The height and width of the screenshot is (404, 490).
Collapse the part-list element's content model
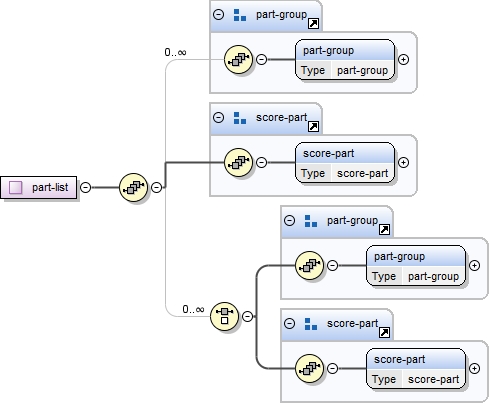[86, 187]
